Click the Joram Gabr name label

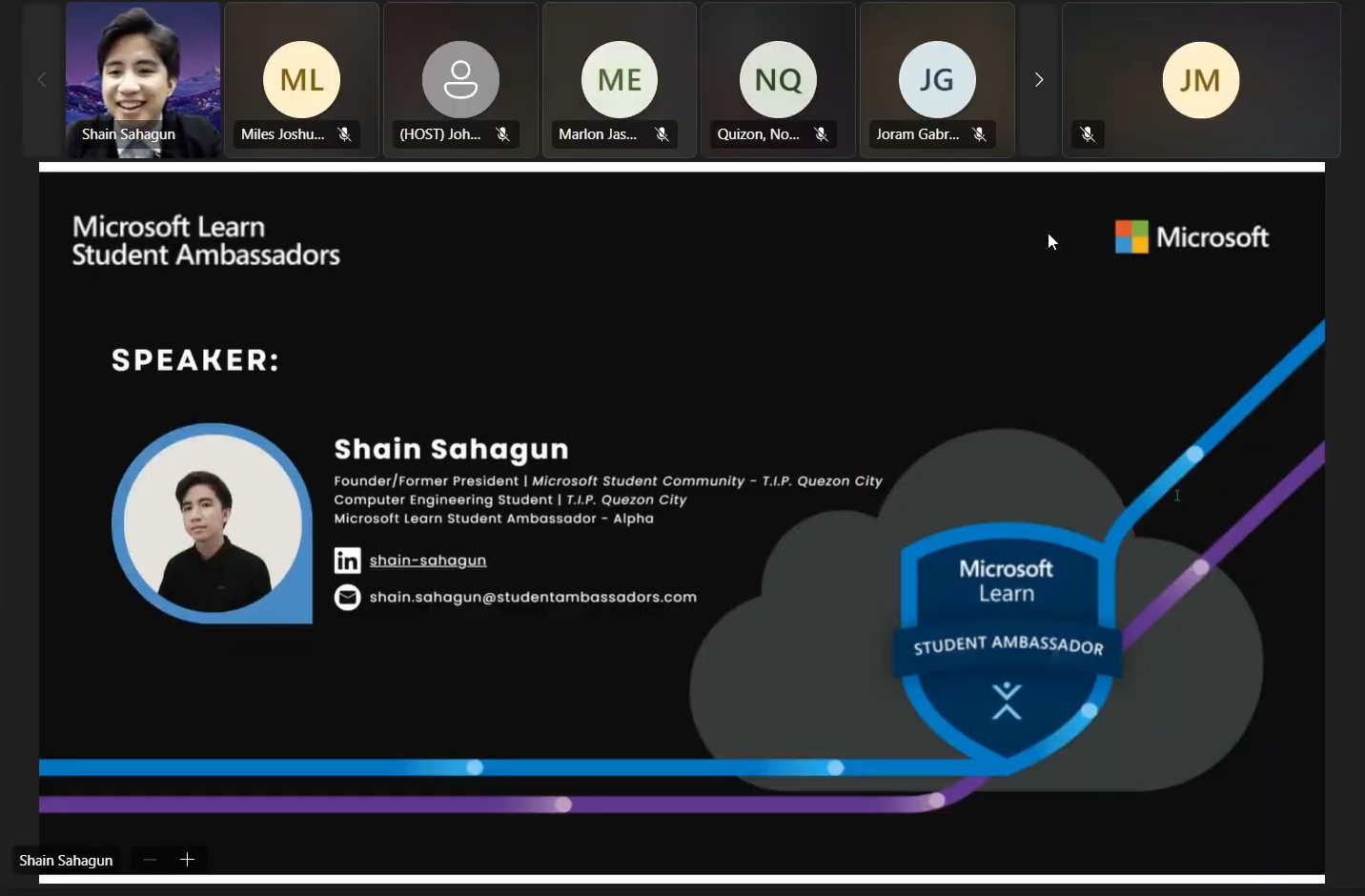918,134
